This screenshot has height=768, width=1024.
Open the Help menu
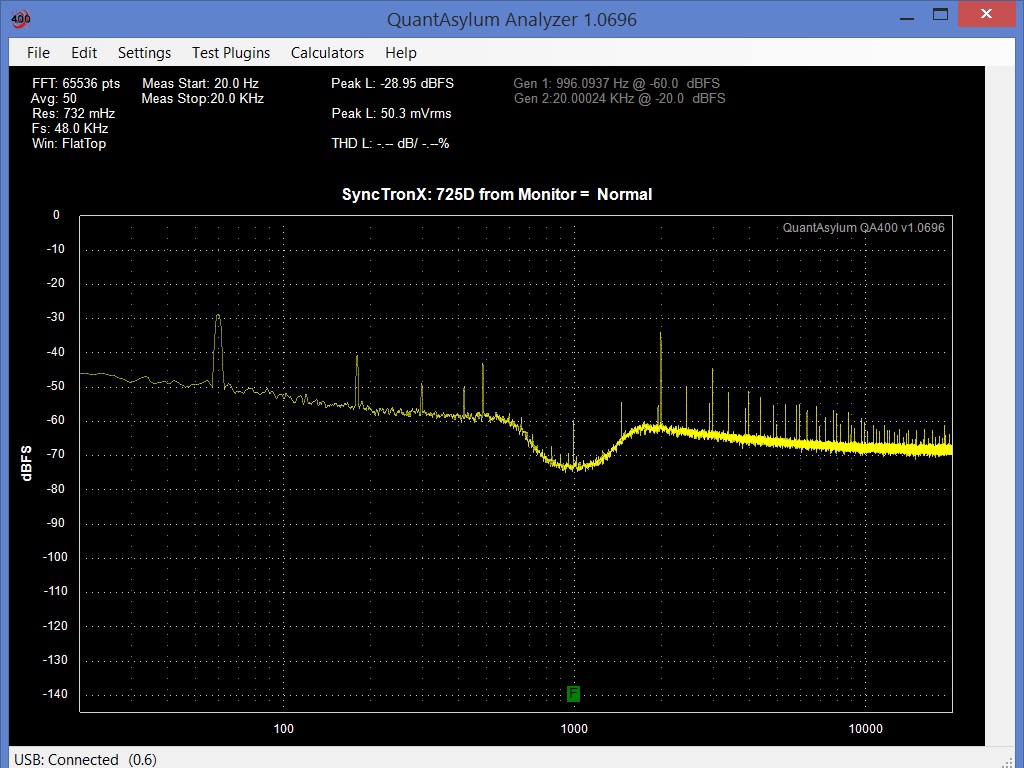tap(400, 53)
